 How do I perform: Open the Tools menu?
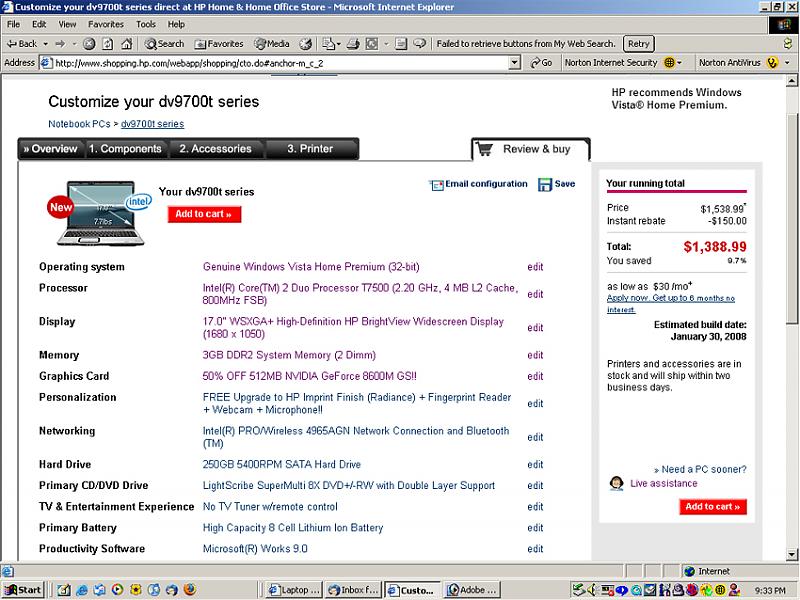click(145, 24)
